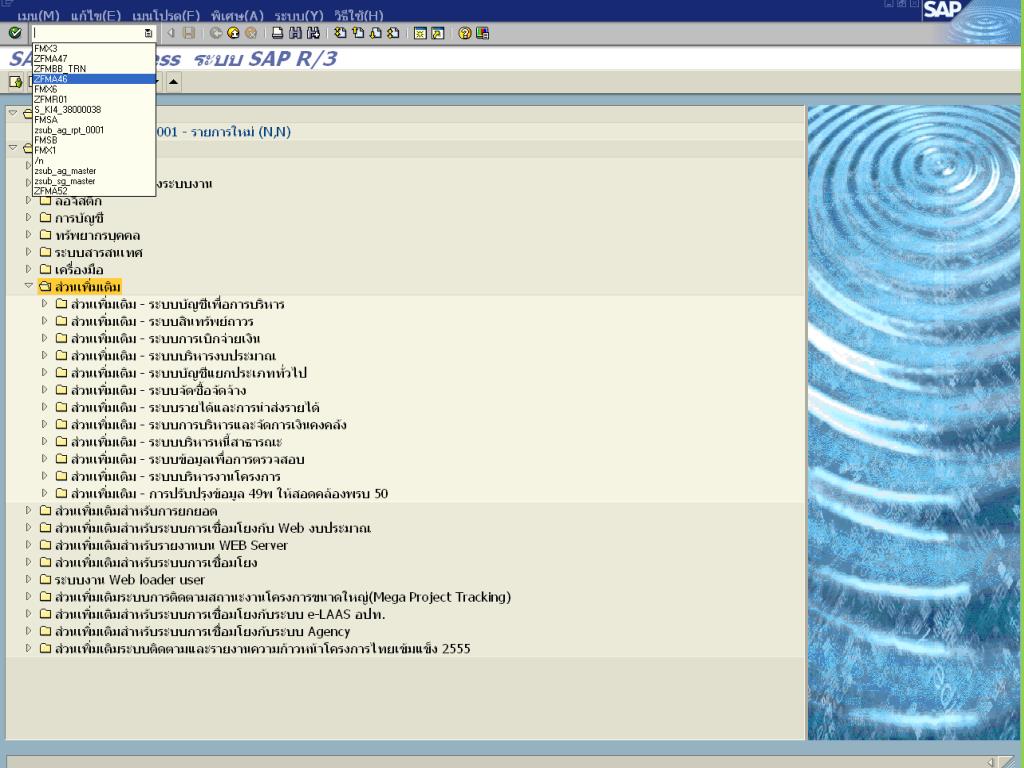
Task: Go to Last Page icon
Action: [x=393, y=33]
